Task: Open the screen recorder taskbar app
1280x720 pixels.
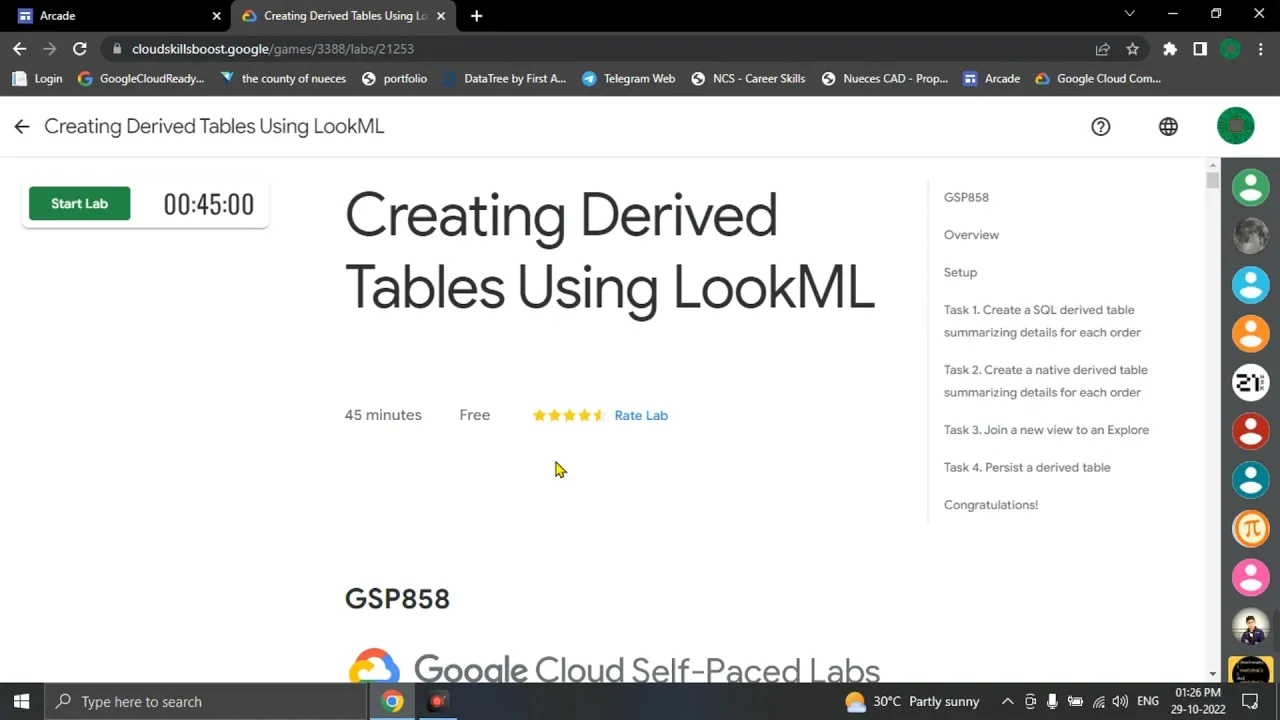Action: coord(437,701)
